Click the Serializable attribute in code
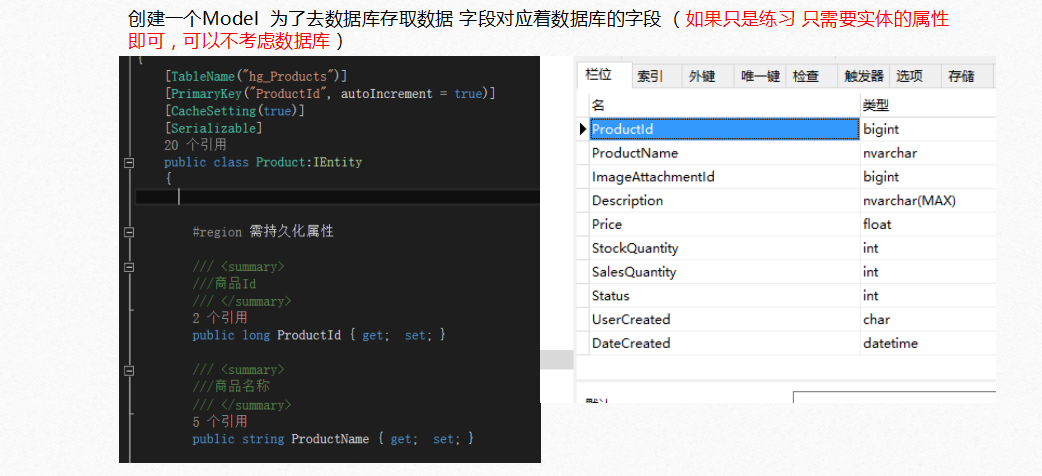The image size is (1042, 476). point(213,128)
